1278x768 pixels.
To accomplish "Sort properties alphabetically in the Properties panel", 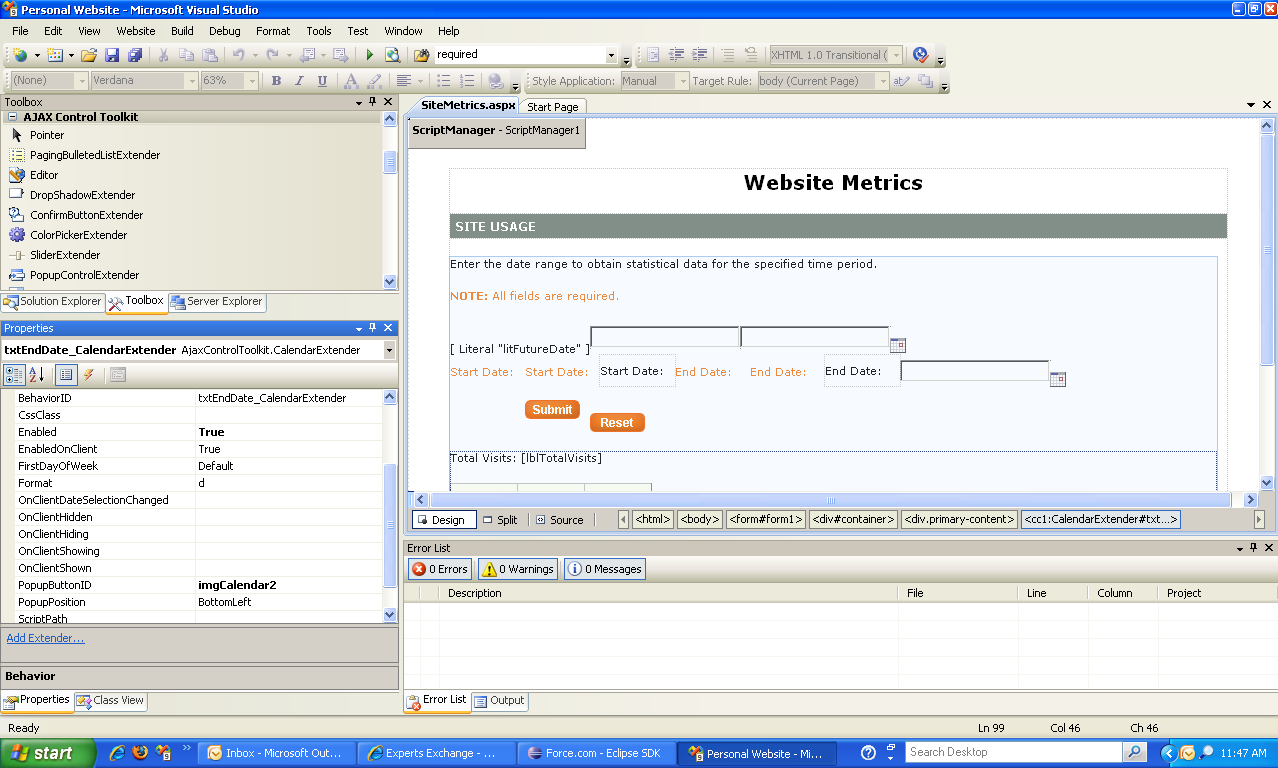I will [x=36, y=374].
